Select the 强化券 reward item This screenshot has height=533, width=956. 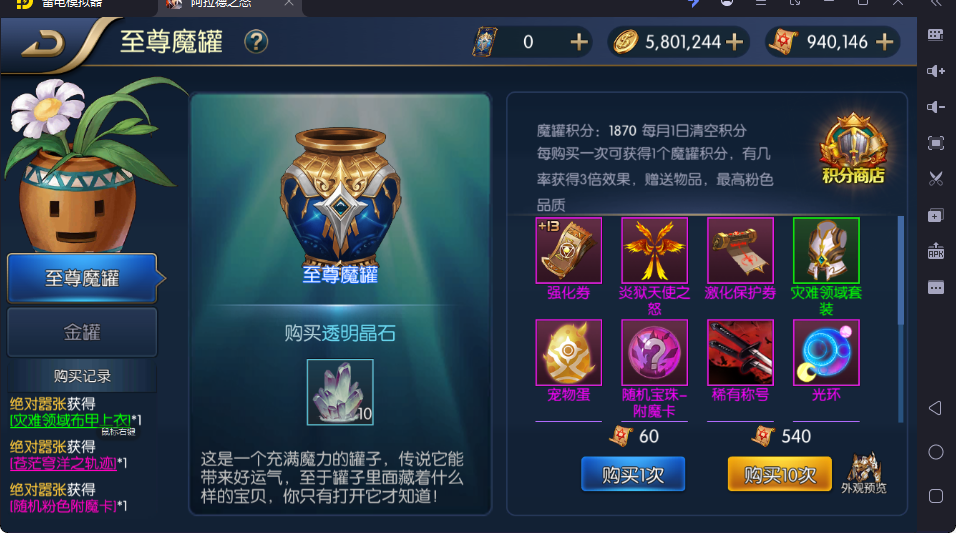568,251
